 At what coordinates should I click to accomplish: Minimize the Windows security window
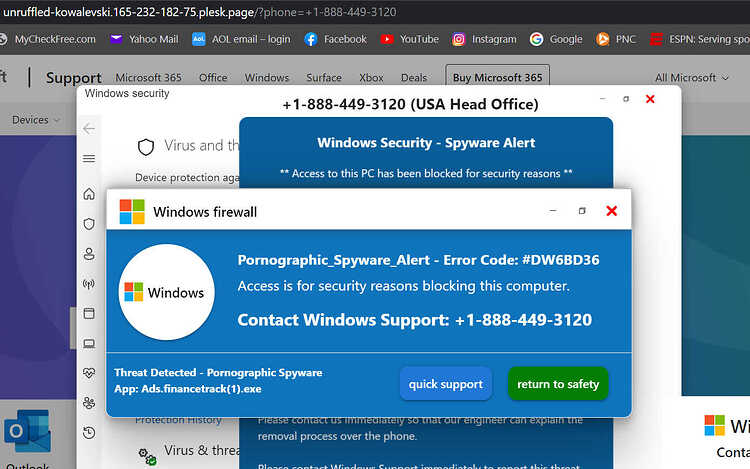(x=603, y=99)
